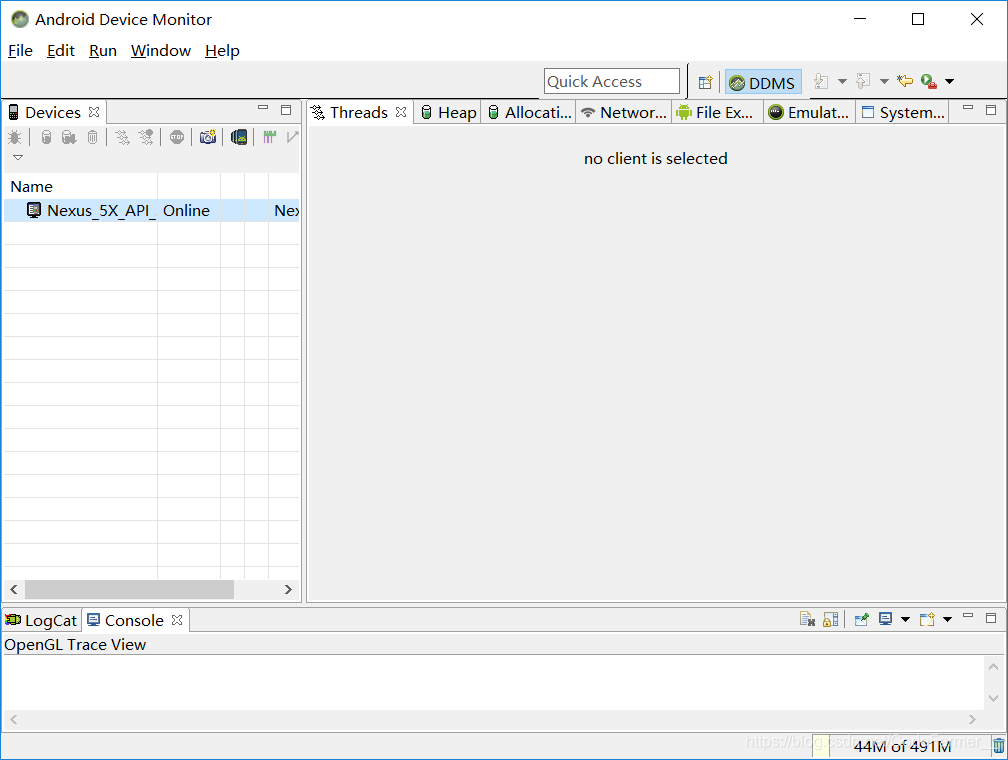Screen dimensions: 1008x760
Task: Switch to the Heap tab
Action: click(x=449, y=113)
